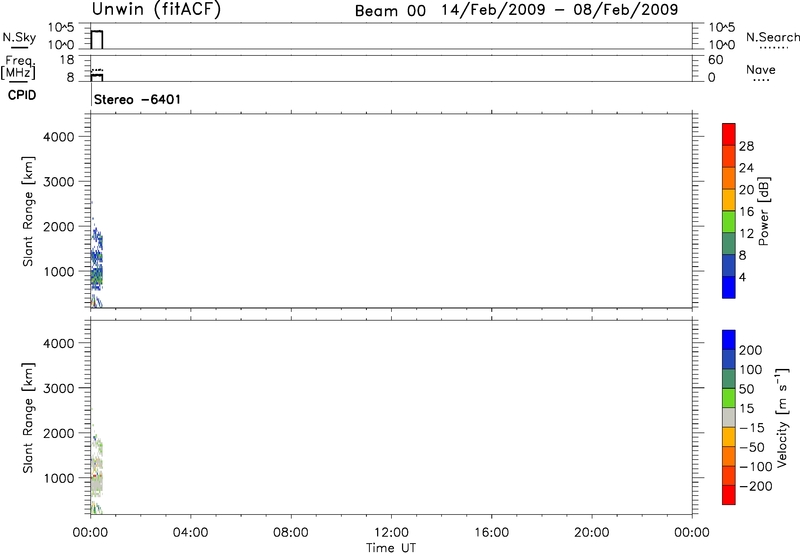The height and width of the screenshot is (554, 800).
Task: Click the '200' value on Velocity colorbar
Action: [x=751, y=350]
